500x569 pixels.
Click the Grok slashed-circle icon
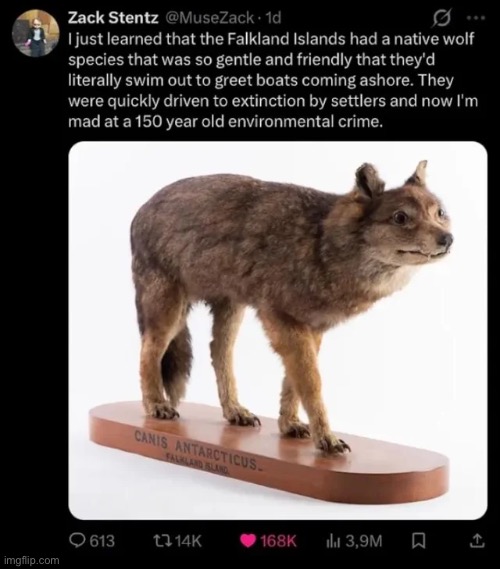[x=442, y=18]
